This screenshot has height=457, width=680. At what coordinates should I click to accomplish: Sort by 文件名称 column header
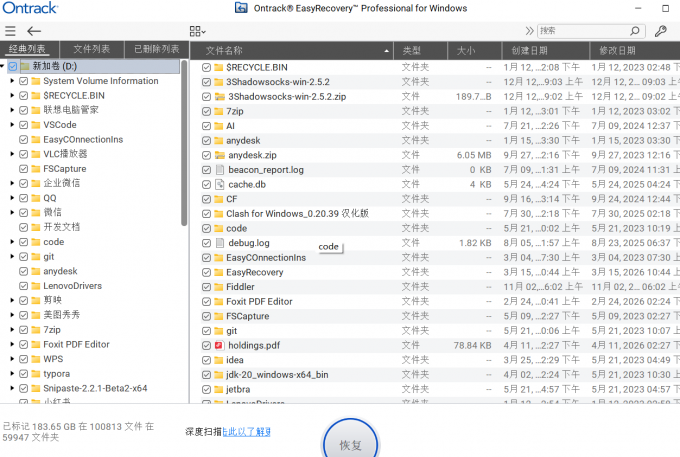click(x=291, y=51)
